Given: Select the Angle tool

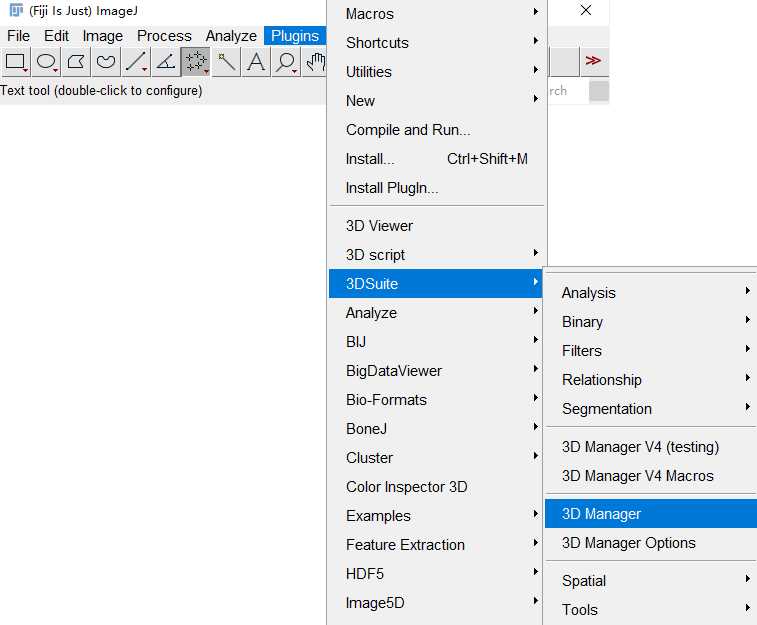Looking at the screenshot, I should coord(166,61).
